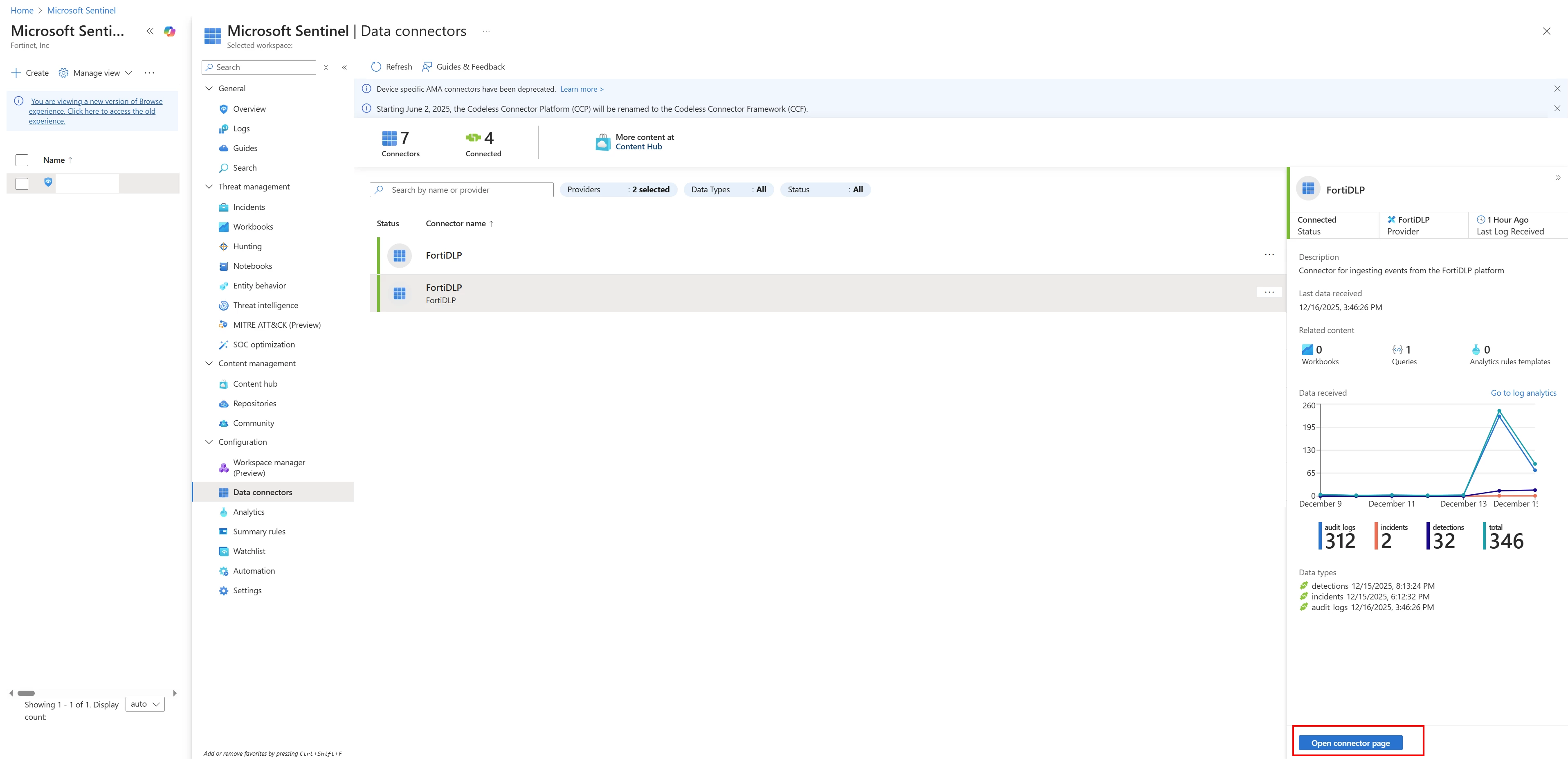Open Workspace manager (Preview)
Image resolution: width=1568 pixels, height=759 pixels.
coord(268,468)
